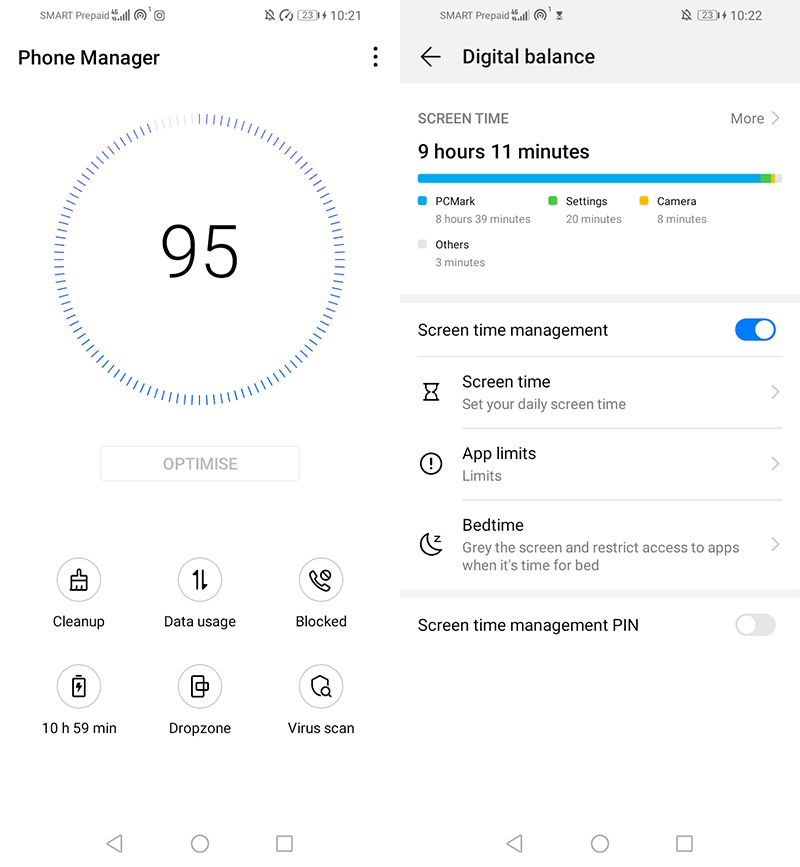Image resolution: width=800 pixels, height=867 pixels.
Task: Navigate back from Digital balance
Action: point(430,57)
